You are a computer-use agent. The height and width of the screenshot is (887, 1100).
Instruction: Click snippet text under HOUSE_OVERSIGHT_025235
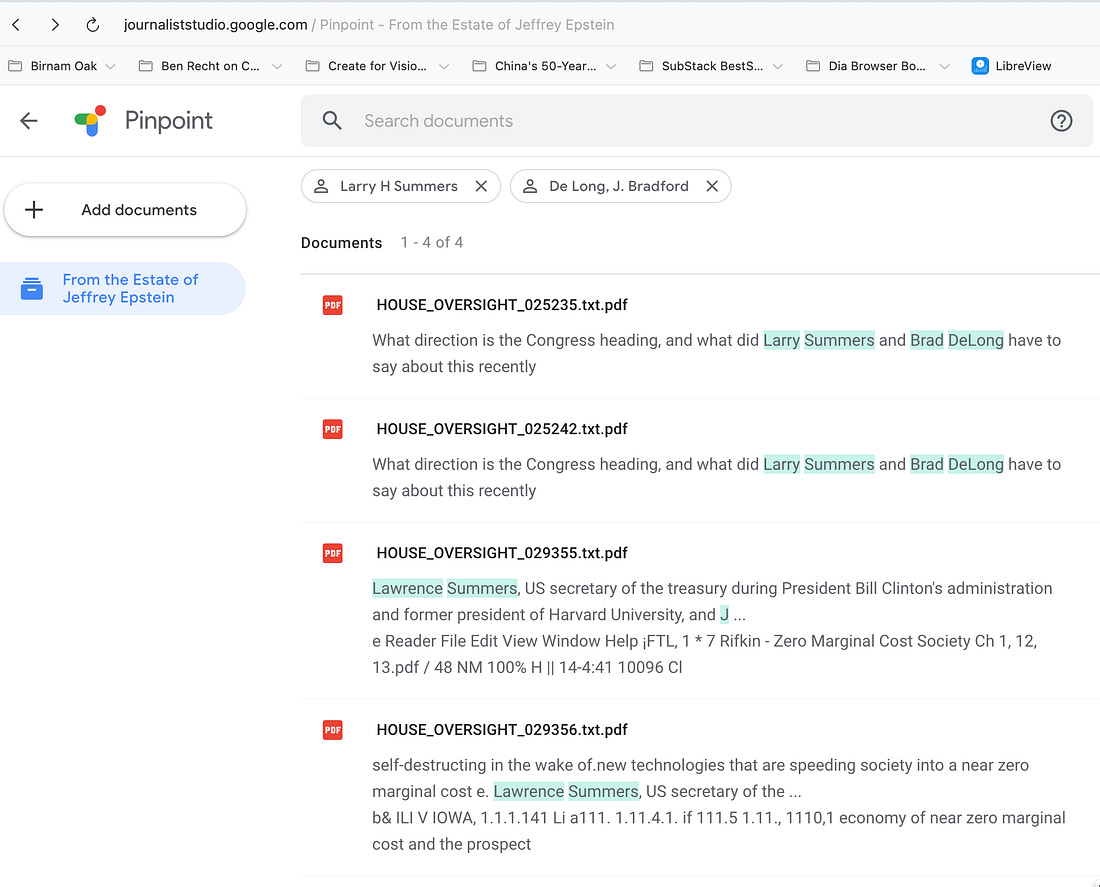[x=716, y=354]
